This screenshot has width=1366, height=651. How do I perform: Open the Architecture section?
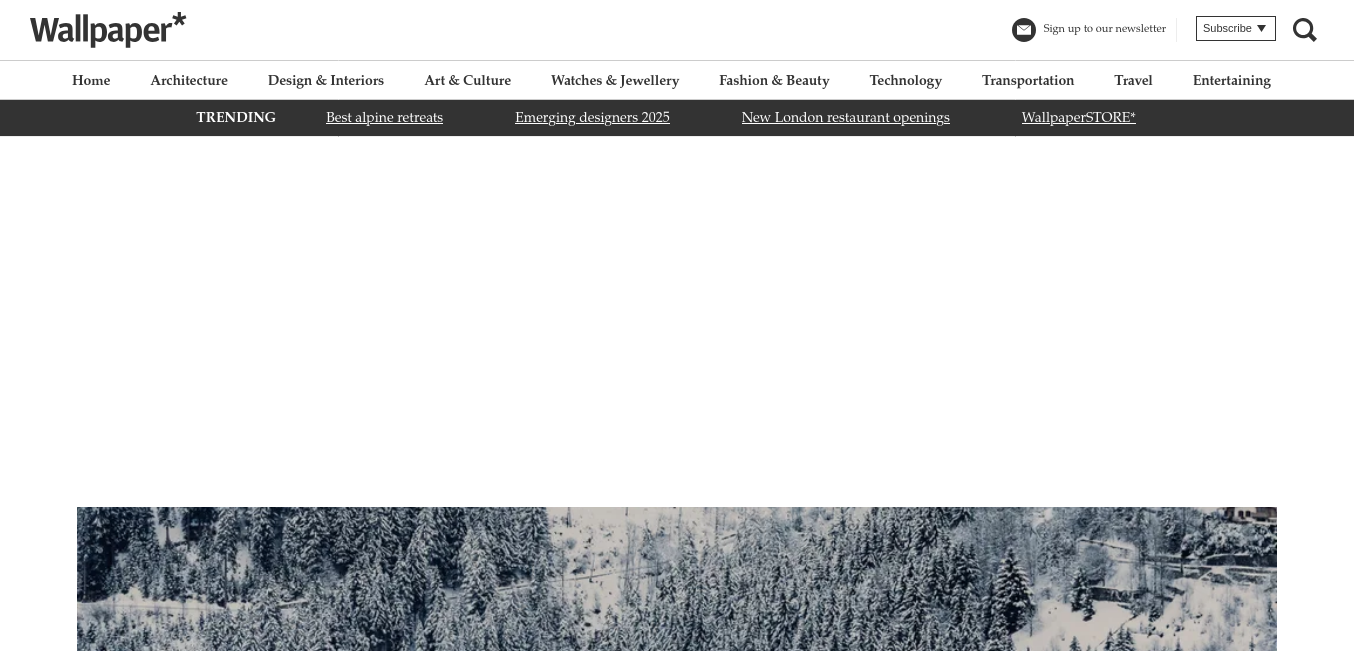(189, 80)
